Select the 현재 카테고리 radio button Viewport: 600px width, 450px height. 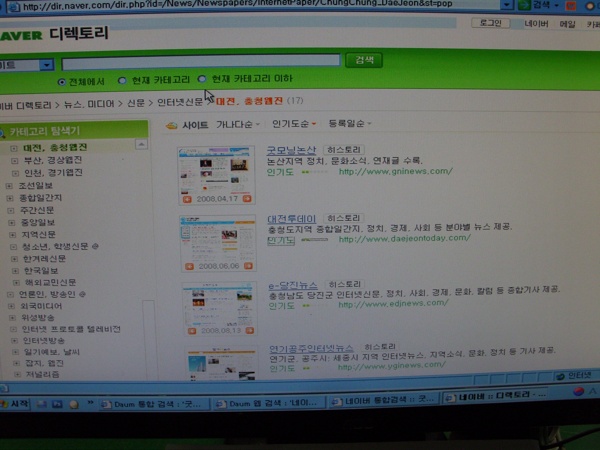[122, 80]
